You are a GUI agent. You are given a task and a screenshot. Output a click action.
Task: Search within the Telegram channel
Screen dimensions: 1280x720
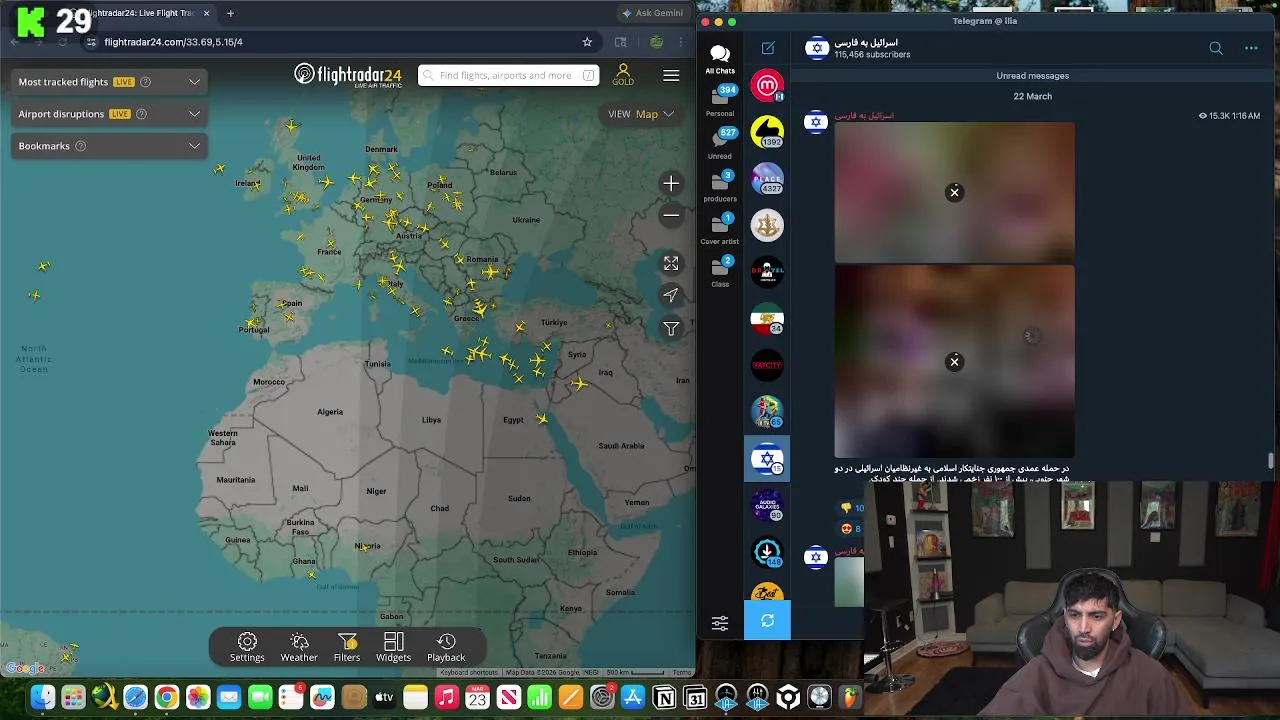(1216, 48)
